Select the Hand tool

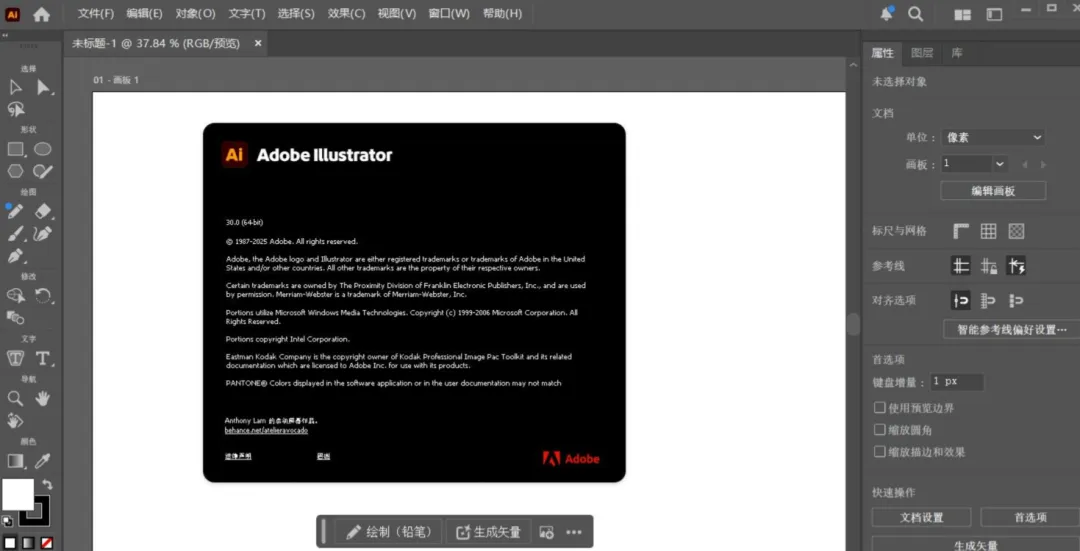click(x=43, y=398)
